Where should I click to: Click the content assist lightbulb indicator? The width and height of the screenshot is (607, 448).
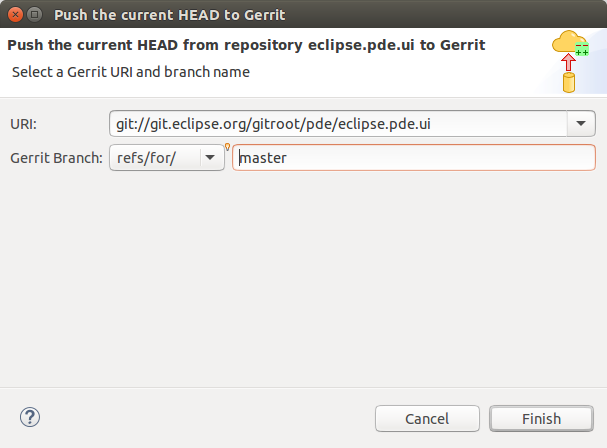pos(228,148)
